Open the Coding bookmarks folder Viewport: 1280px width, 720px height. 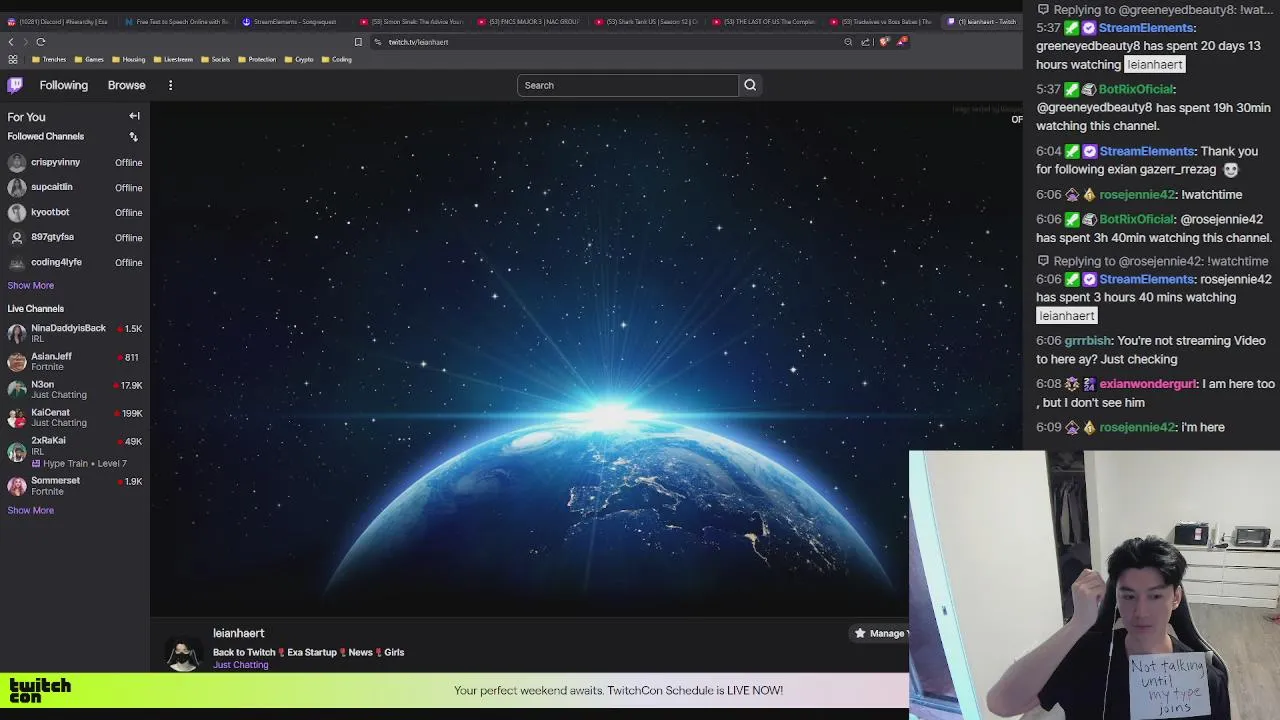click(x=336, y=59)
